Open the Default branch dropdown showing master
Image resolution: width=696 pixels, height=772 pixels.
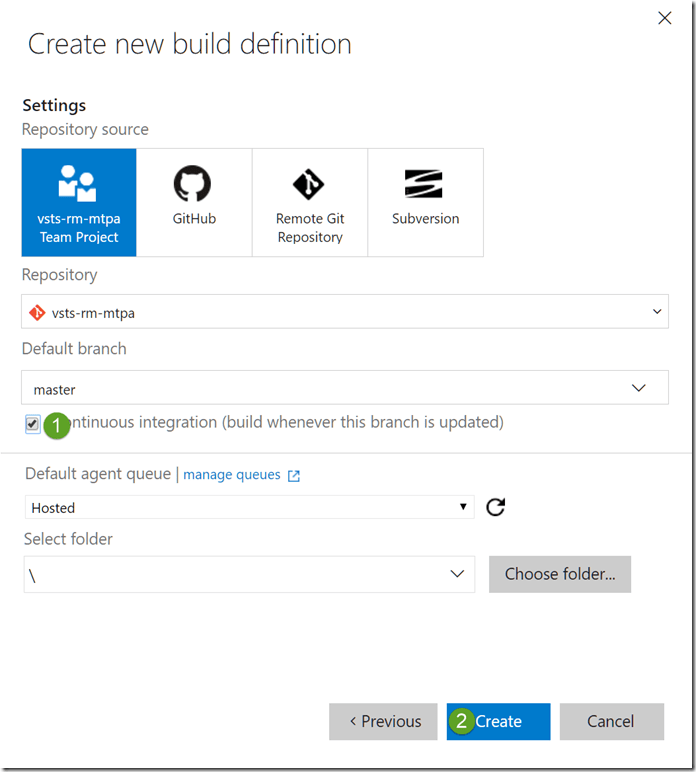click(x=344, y=388)
